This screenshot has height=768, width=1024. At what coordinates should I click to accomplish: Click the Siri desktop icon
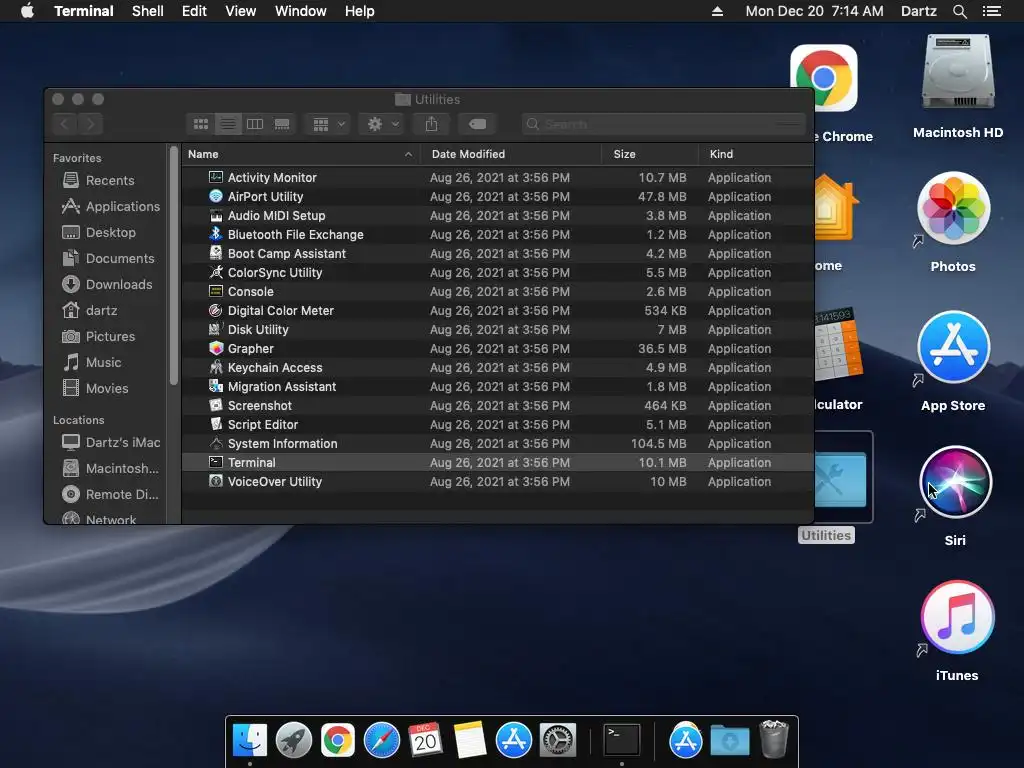tap(955, 483)
